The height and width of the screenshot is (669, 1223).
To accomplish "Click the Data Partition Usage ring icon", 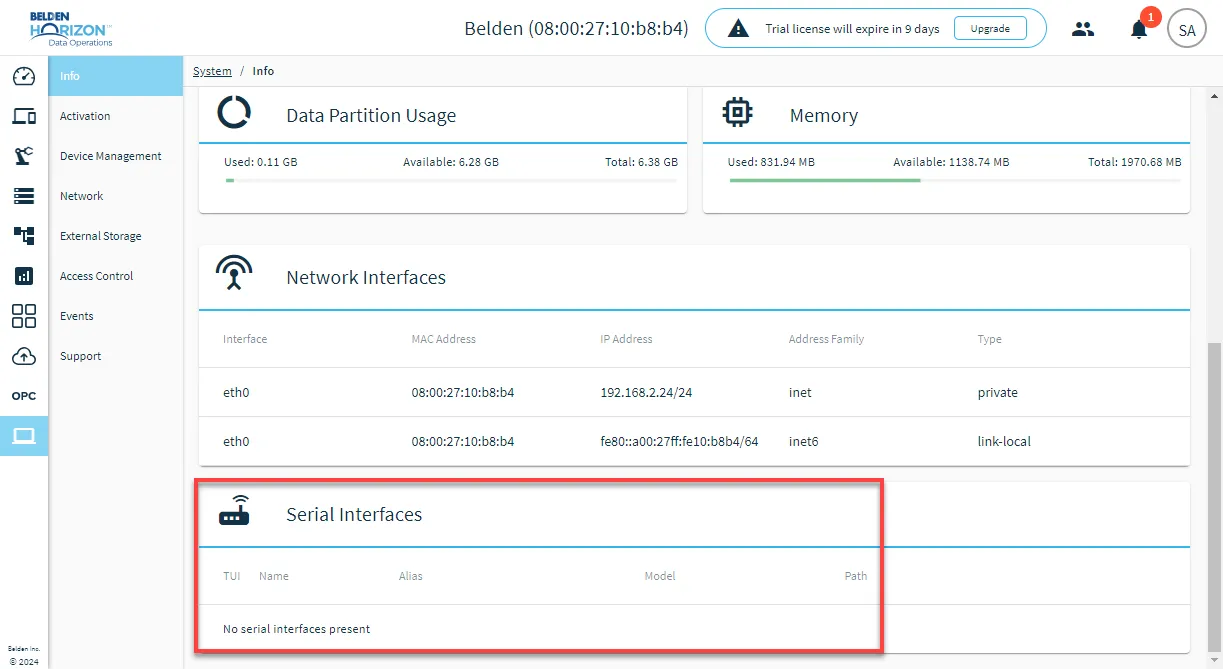I will coord(234,112).
